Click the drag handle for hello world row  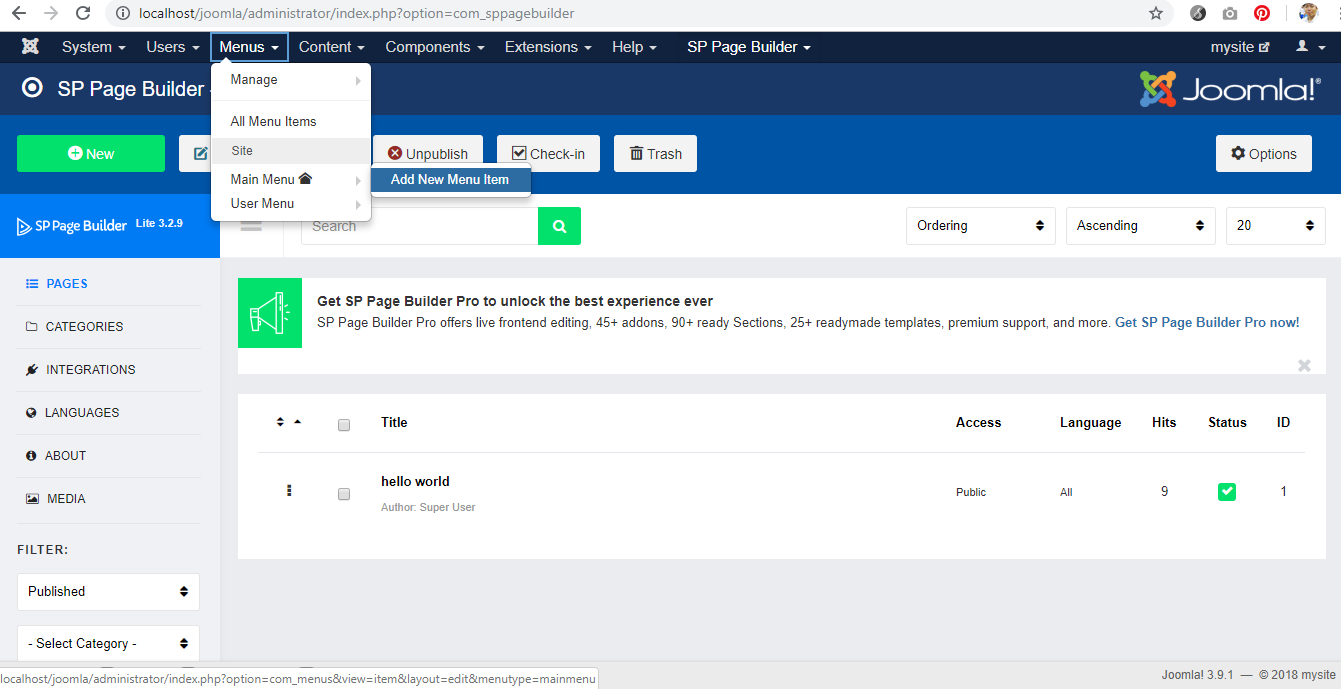[x=289, y=491]
